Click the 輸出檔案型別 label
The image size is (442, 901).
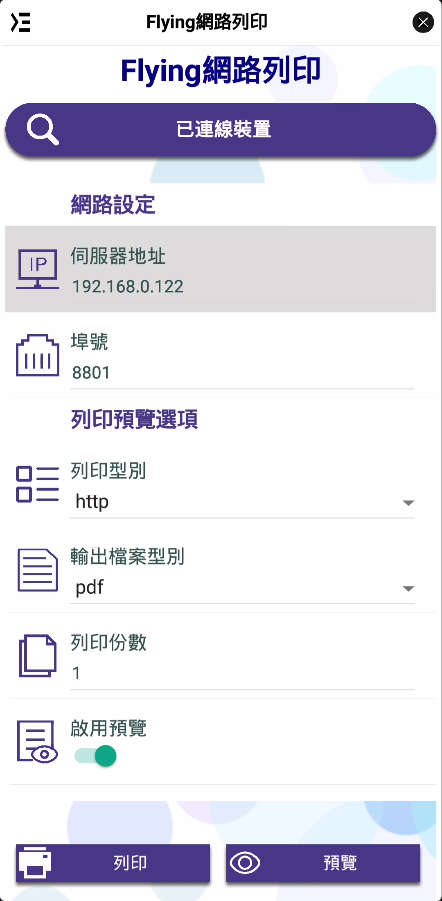[x=128, y=557]
